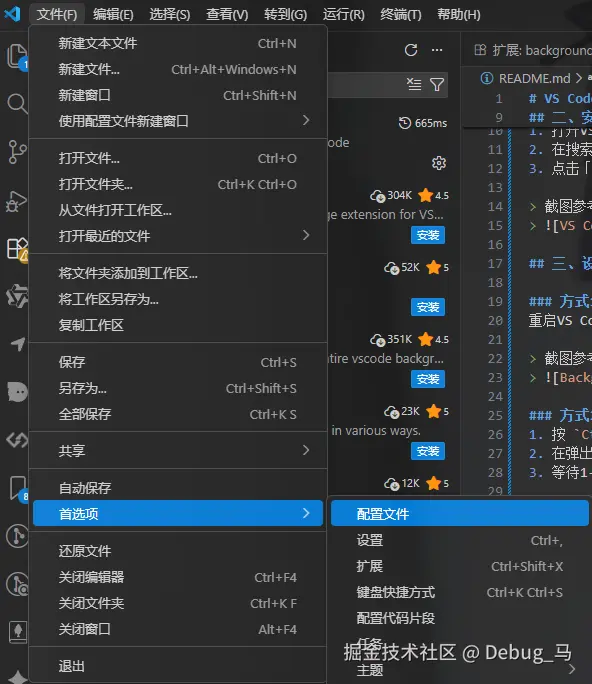Open the bookmark icon in activity bar
Image resolution: width=592 pixels, height=684 pixels.
[x=17, y=488]
